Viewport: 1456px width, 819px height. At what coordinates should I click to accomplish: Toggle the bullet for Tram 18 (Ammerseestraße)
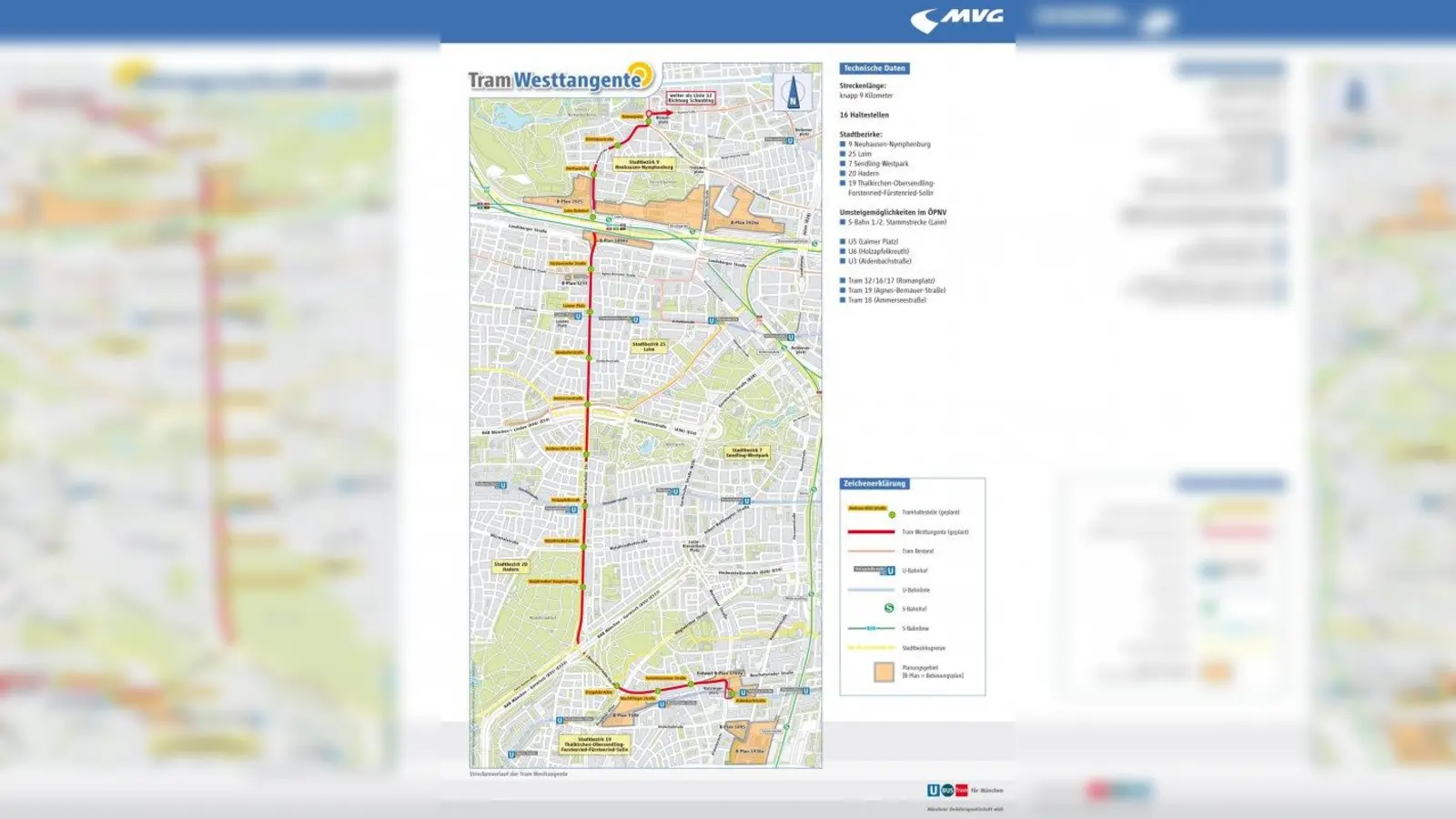(x=843, y=300)
